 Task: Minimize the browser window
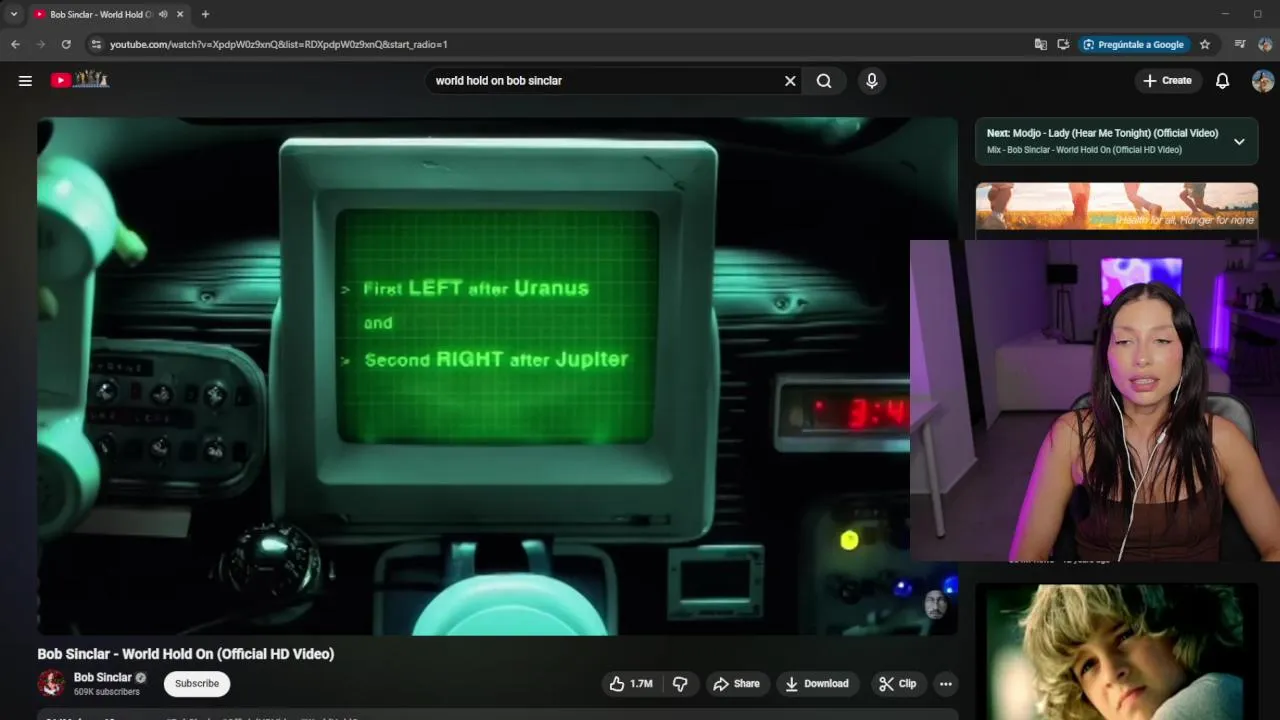pos(1225,14)
